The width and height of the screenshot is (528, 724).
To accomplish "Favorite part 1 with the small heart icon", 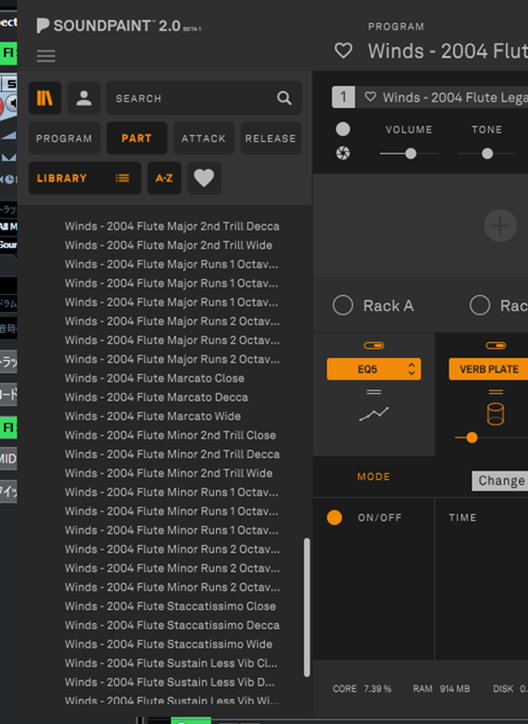I will point(370,97).
